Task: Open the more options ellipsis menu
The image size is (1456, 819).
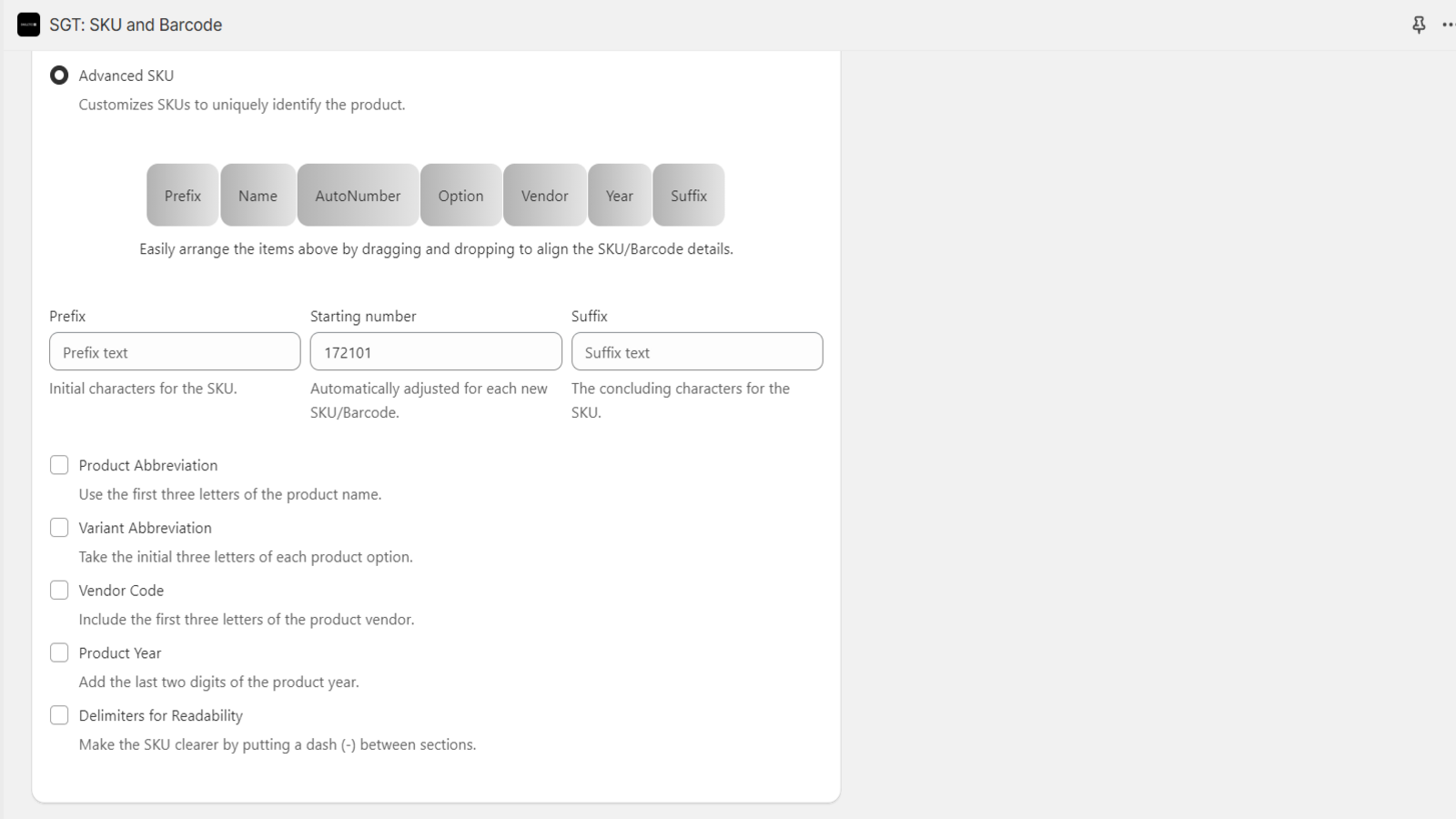Action: 1449,25
